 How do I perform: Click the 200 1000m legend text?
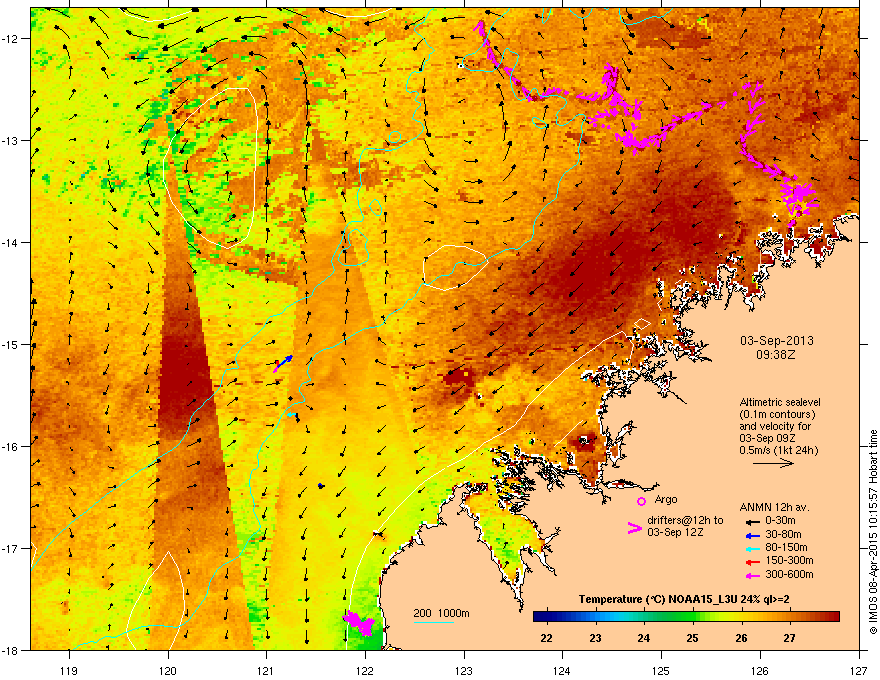pos(441,613)
